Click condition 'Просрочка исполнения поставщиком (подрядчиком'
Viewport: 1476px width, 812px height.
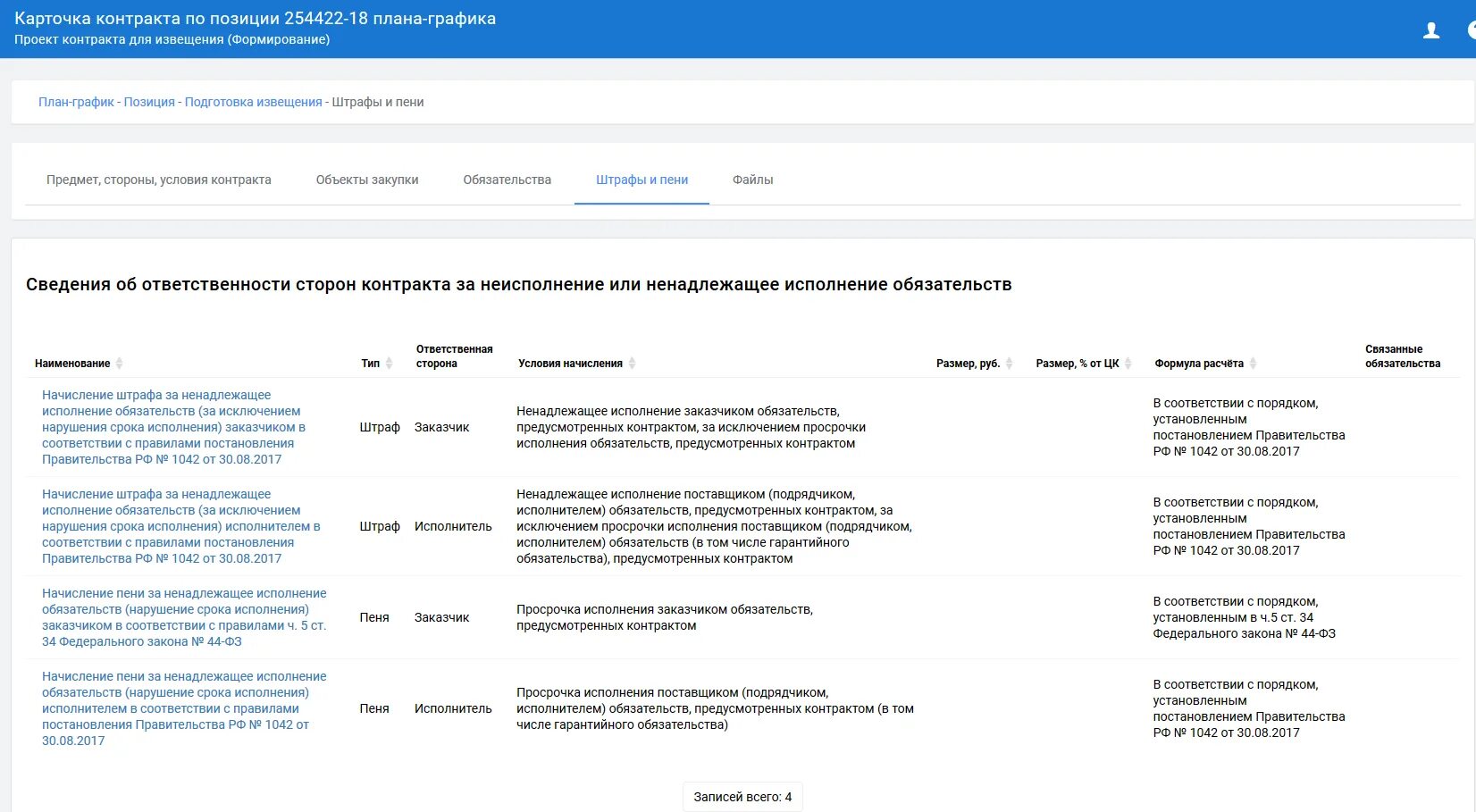click(x=715, y=708)
